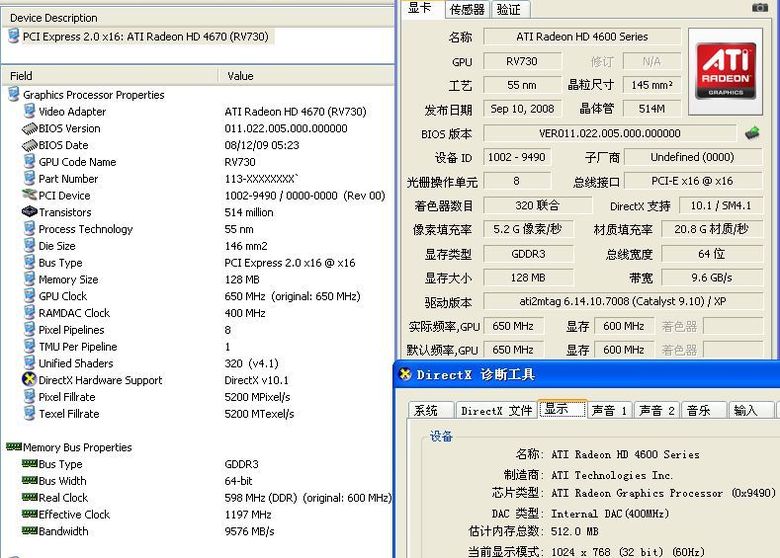The image size is (780, 558).
Task: Click the Part Number row icon
Action: [x=29, y=178]
